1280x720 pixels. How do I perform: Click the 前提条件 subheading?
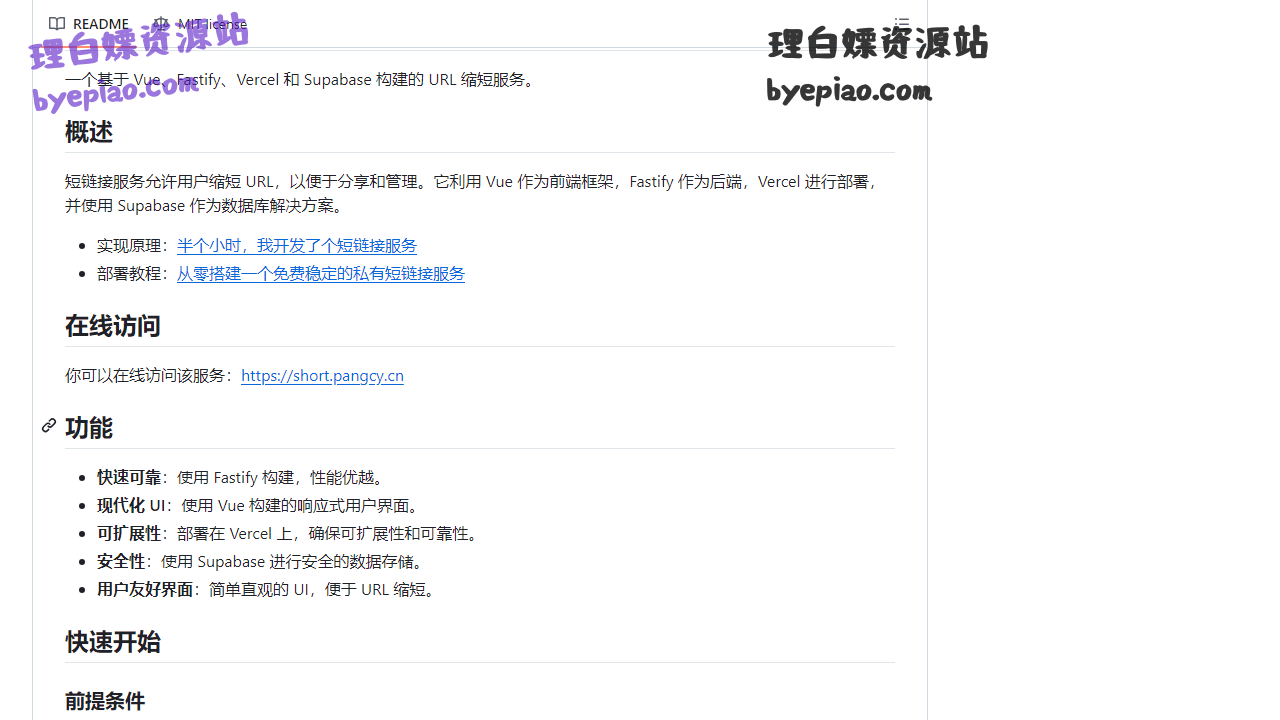105,701
